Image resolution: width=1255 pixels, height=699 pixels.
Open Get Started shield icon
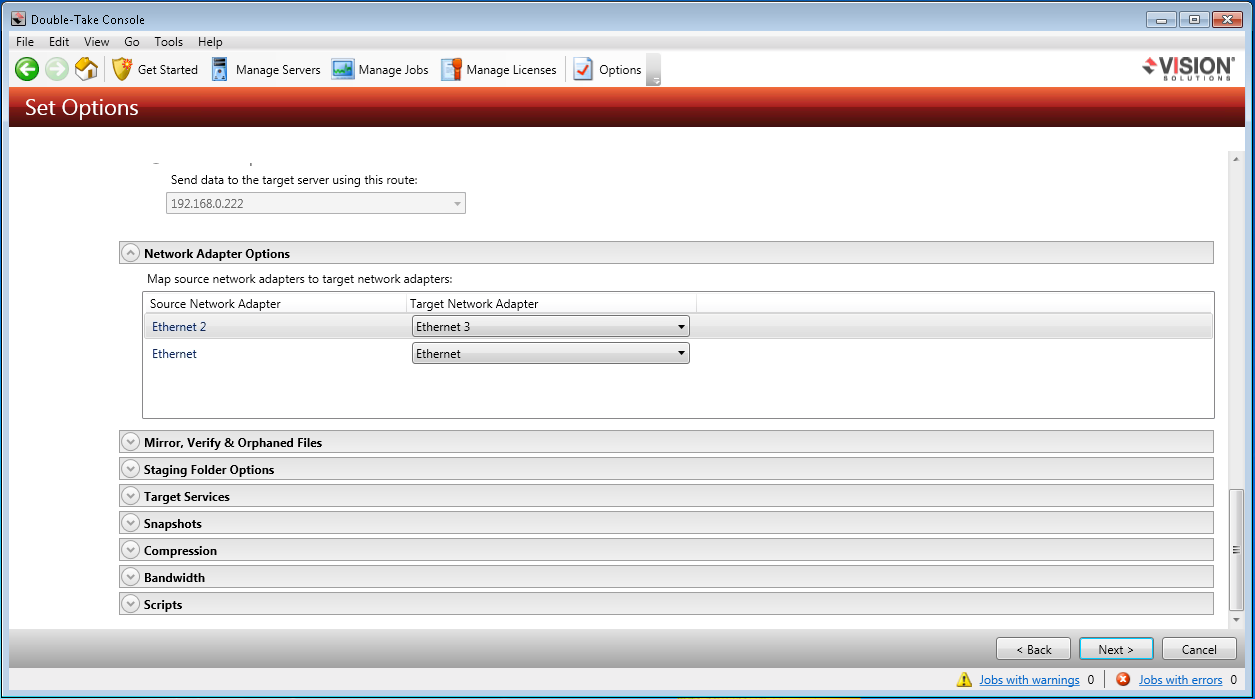(x=122, y=69)
